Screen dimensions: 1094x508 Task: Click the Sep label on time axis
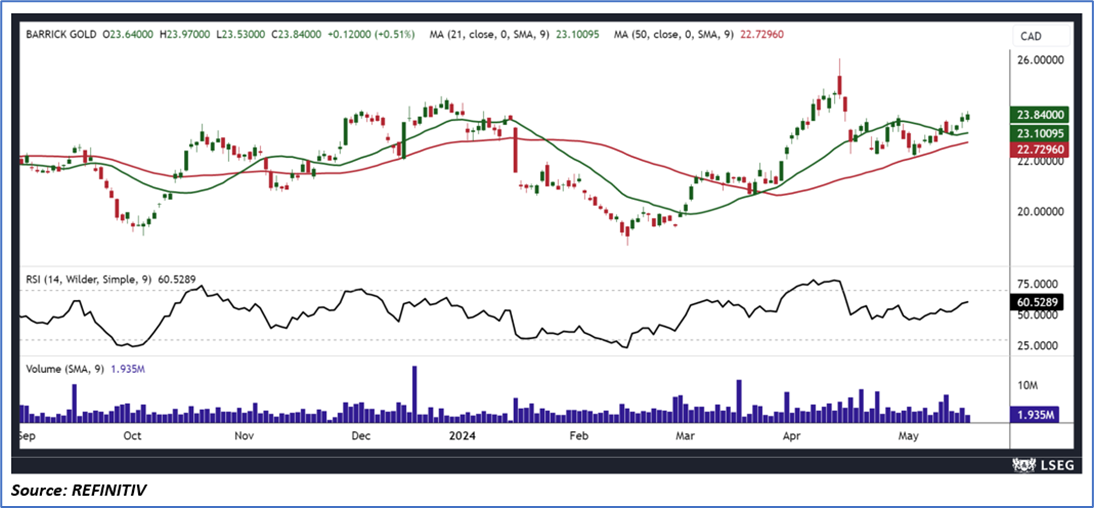click(x=28, y=436)
